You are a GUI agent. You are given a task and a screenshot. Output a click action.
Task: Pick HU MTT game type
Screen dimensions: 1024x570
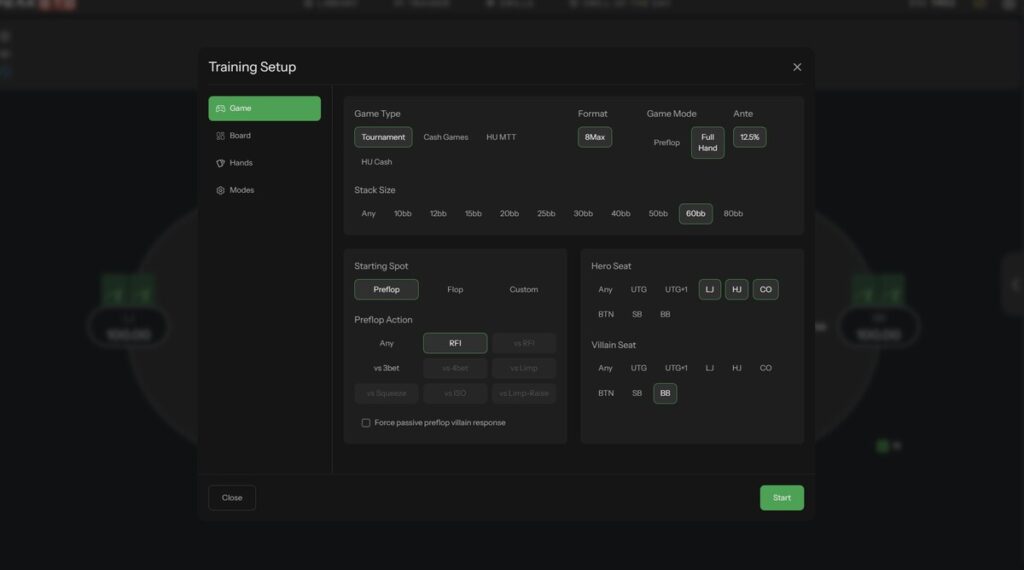[501, 137]
